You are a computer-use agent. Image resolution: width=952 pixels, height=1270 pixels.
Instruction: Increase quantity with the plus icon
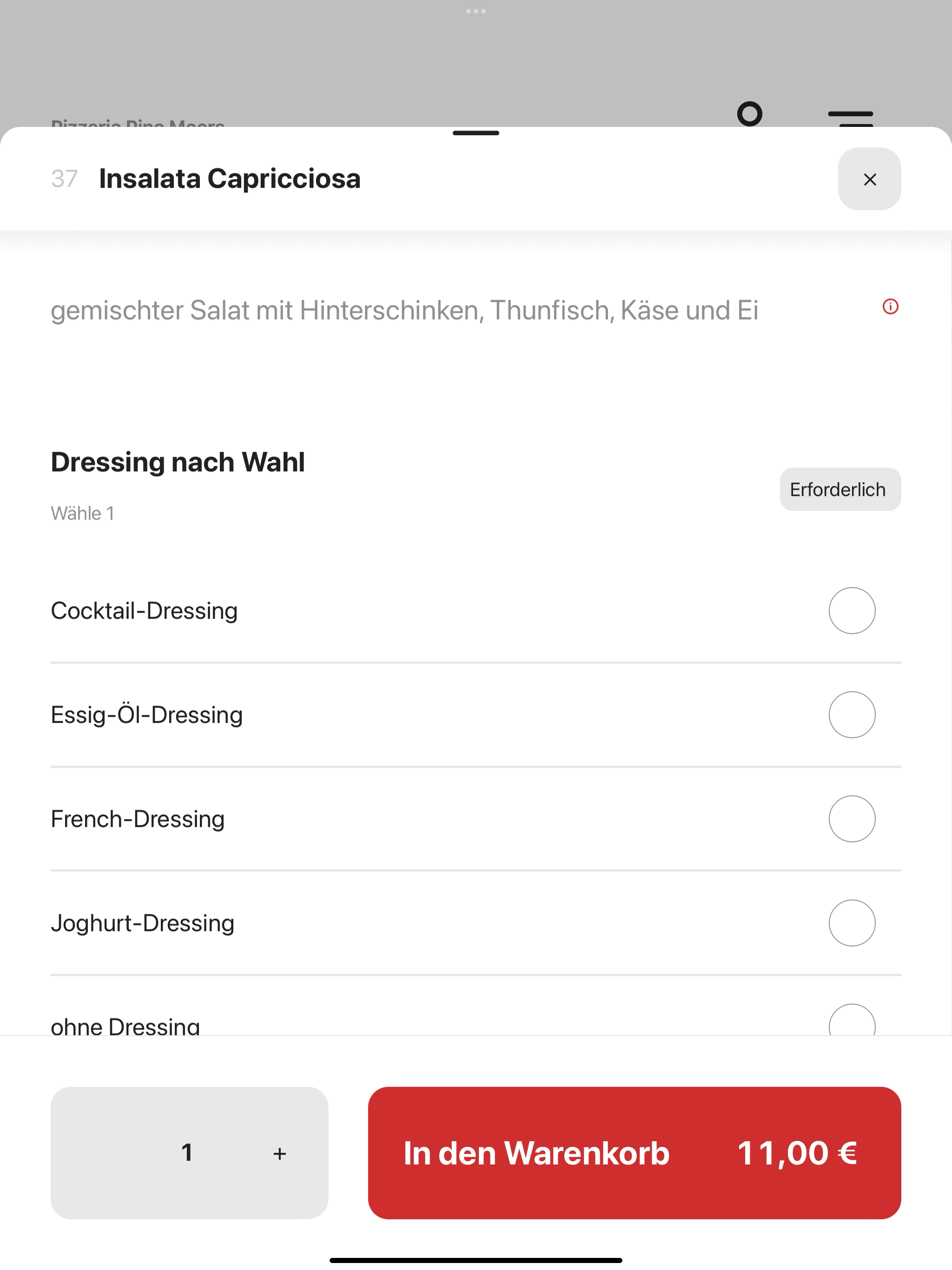[280, 1153]
